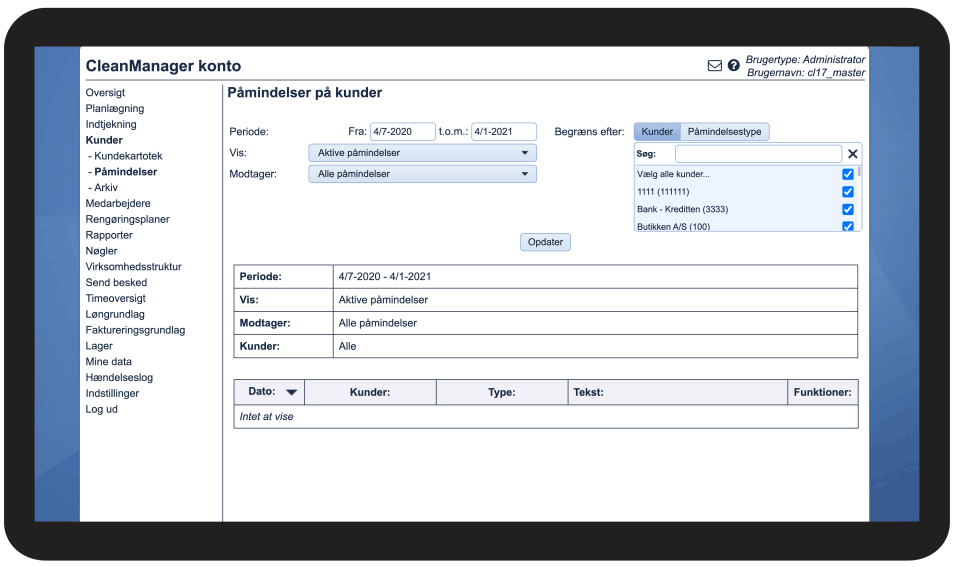Open the Vis 'Aktive påmindelser' dropdown
Viewport: 954px width, 567px height.
click(422, 153)
